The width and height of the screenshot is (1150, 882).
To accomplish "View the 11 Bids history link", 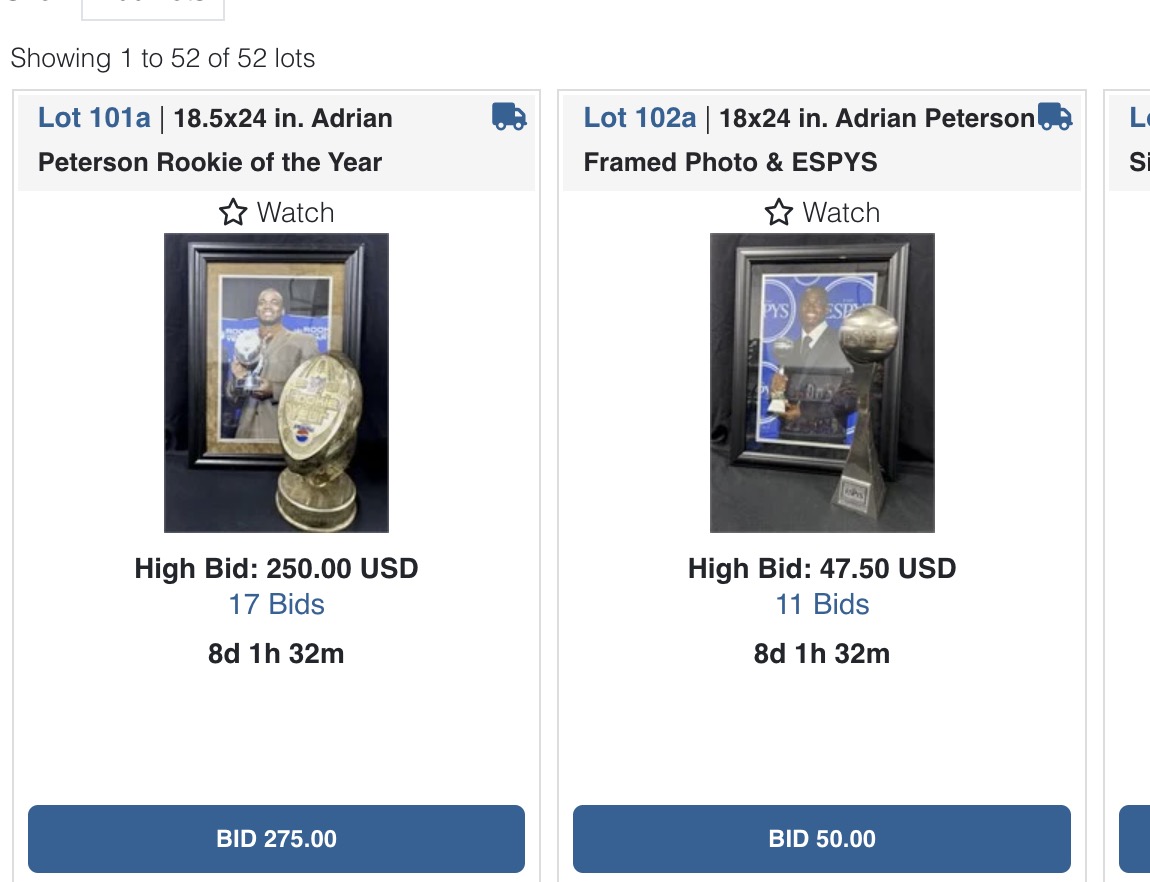I will click(822, 604).
